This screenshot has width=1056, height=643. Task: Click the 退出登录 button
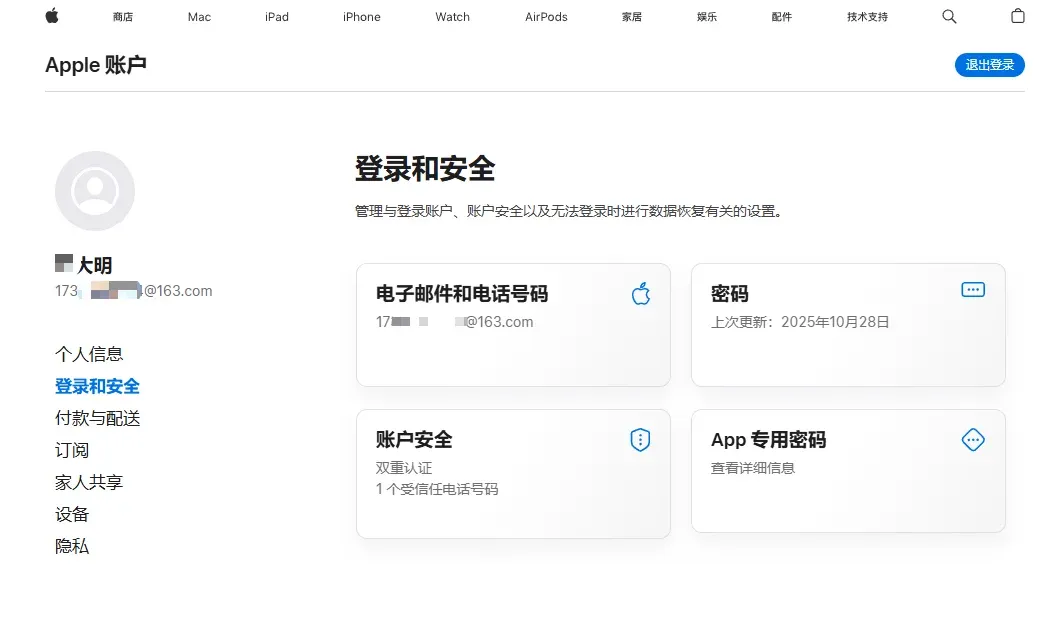989,64
